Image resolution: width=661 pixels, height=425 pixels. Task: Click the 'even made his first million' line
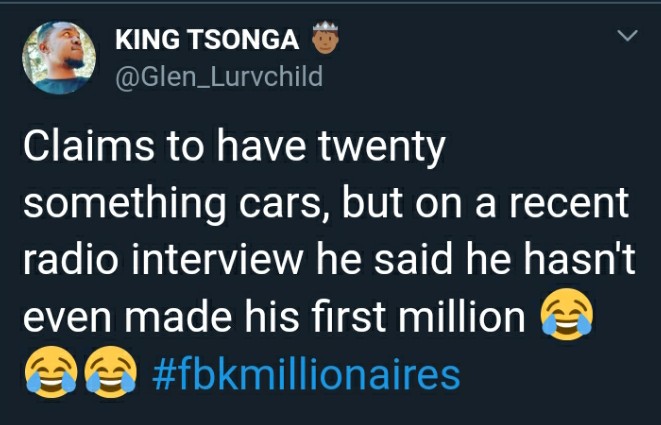tap(274, 316)
